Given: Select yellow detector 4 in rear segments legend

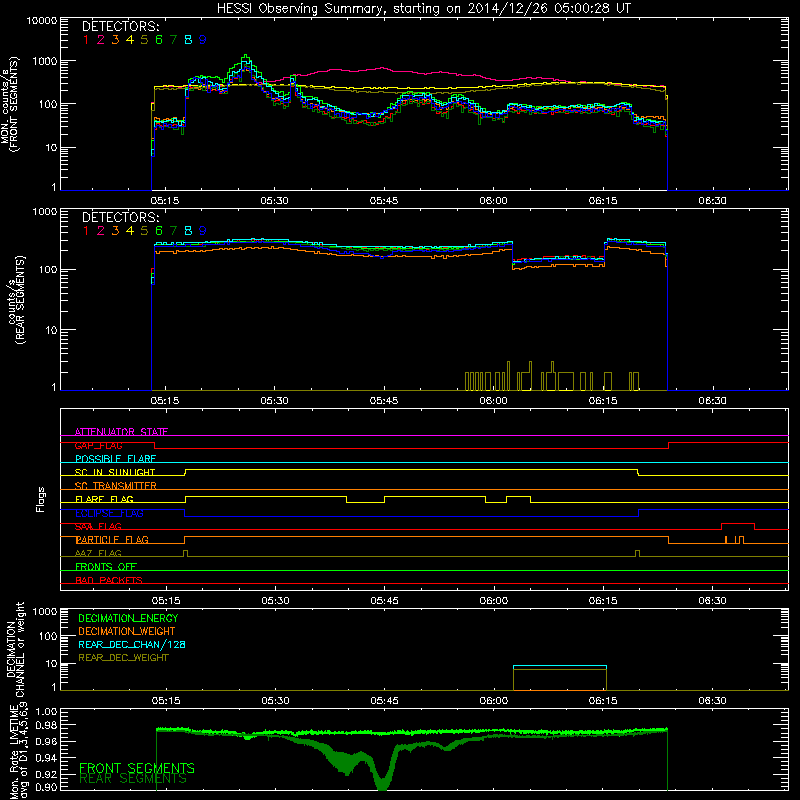Looking at the screenshot, I should [130, 231].
